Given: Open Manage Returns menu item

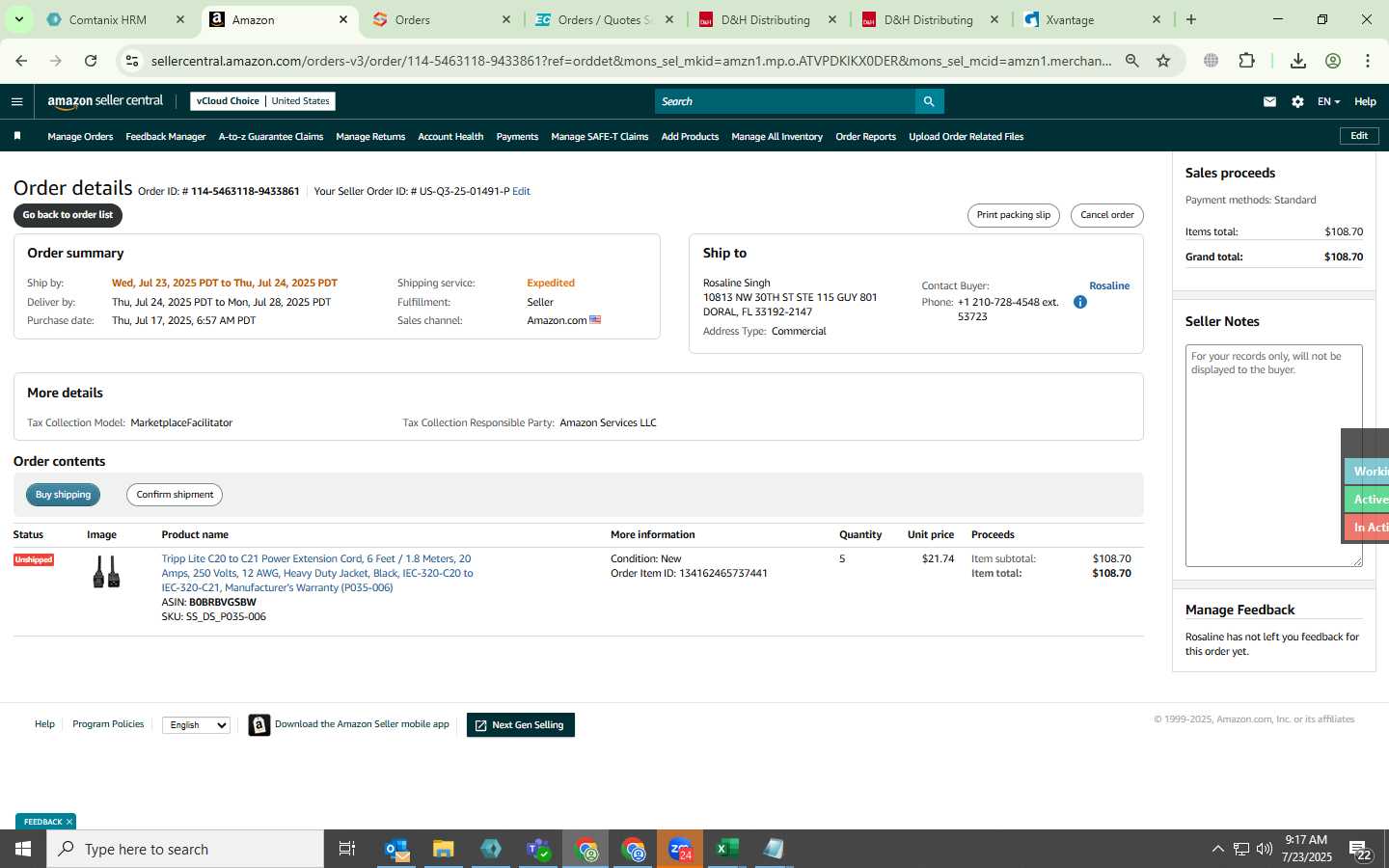Looking at the screenshot, I should coord(370,137).
